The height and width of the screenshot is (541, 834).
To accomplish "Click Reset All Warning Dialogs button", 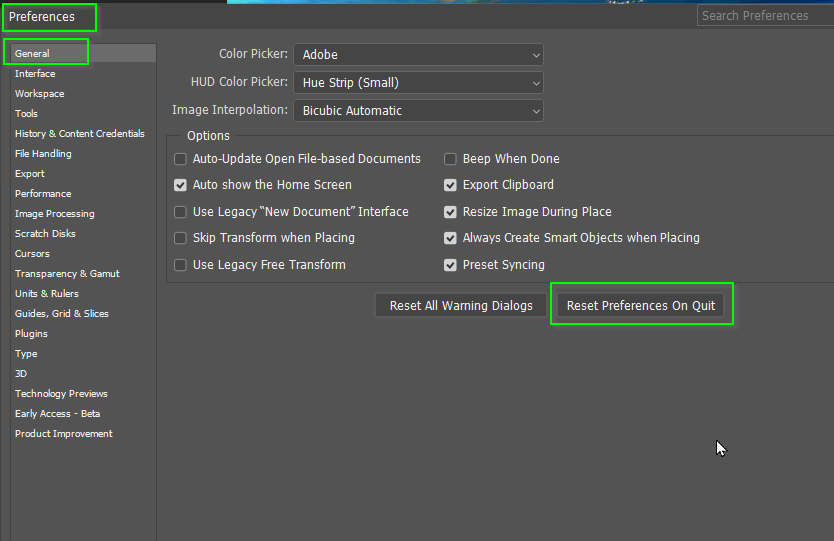I will point(461,306).
